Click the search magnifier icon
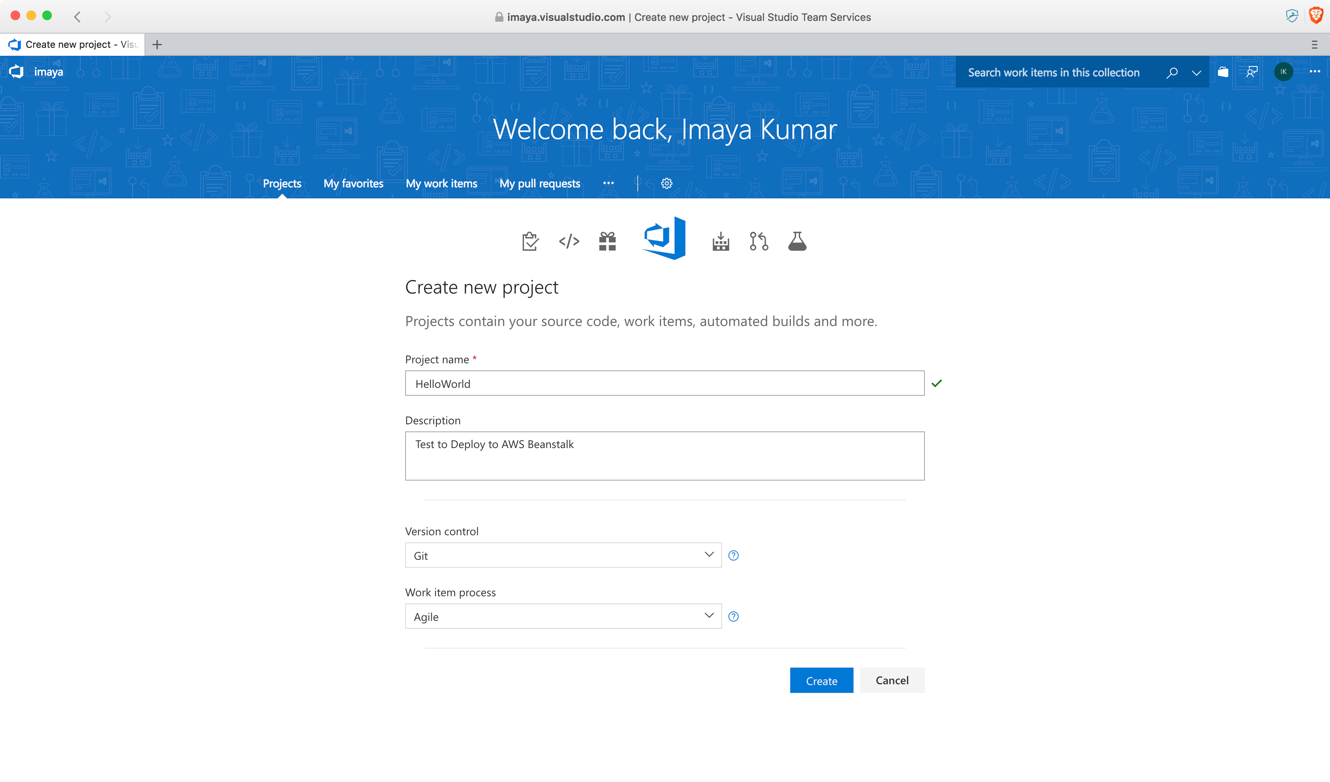Viewport: 1330px width, 782px height. 1172,72
